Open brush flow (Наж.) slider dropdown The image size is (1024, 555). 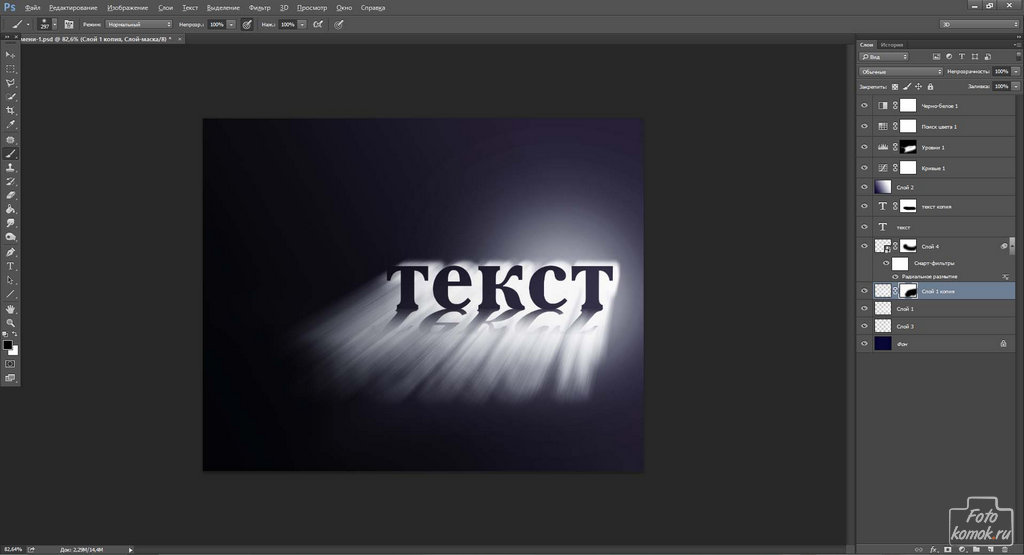pos(302,24)
